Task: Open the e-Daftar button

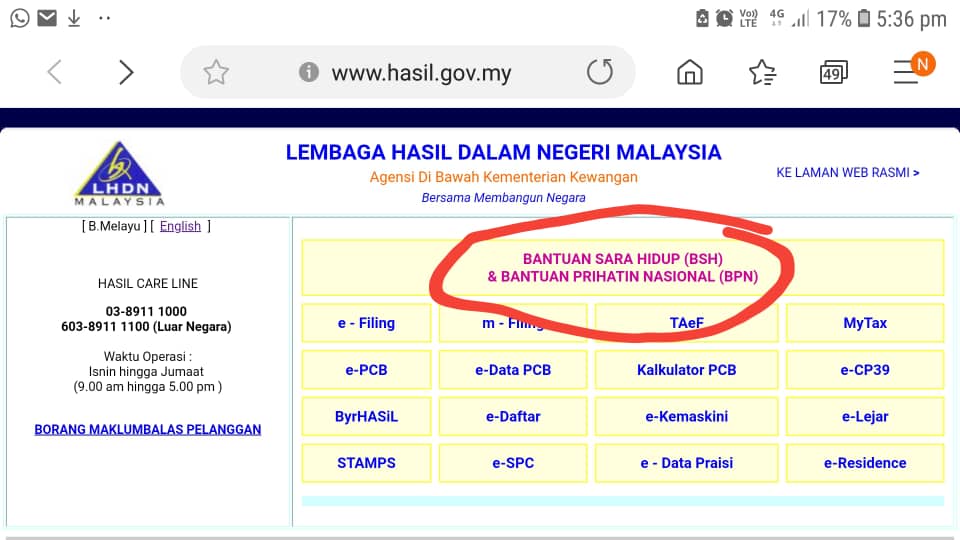Action: (513, 416)
